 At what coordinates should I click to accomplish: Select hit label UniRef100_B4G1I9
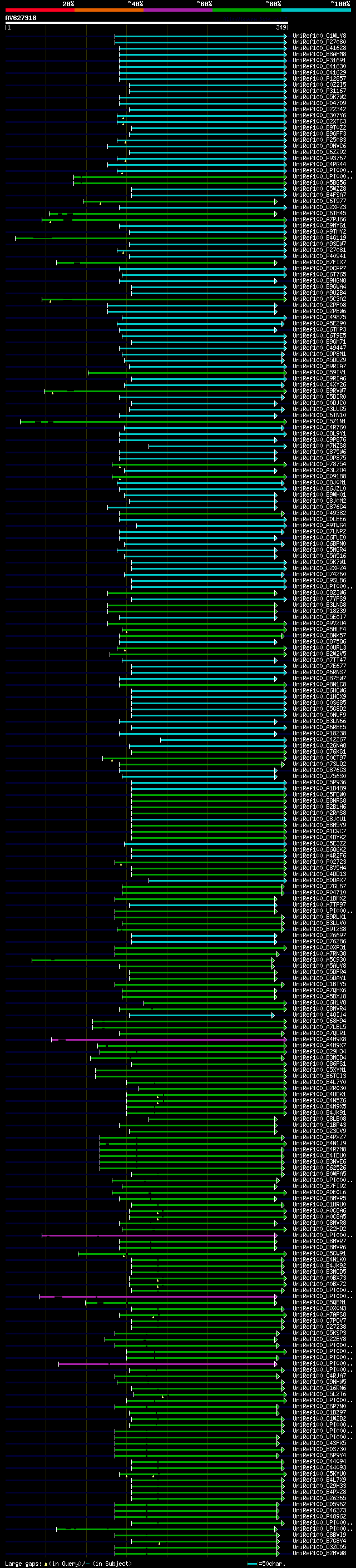[x=319, y=238]
